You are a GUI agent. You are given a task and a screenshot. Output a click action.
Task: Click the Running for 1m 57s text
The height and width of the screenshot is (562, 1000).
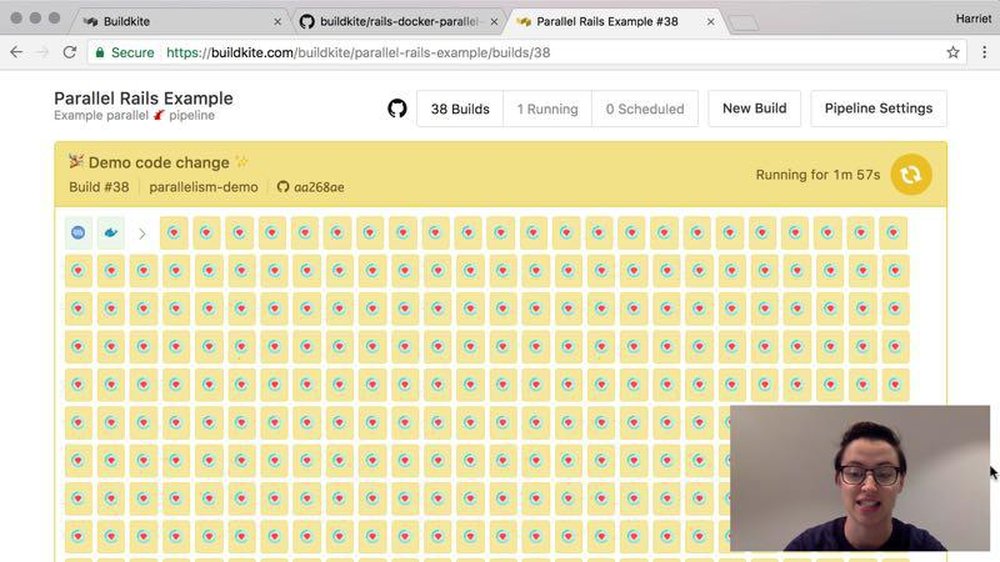pyautogui.click(x=818, y=175)
